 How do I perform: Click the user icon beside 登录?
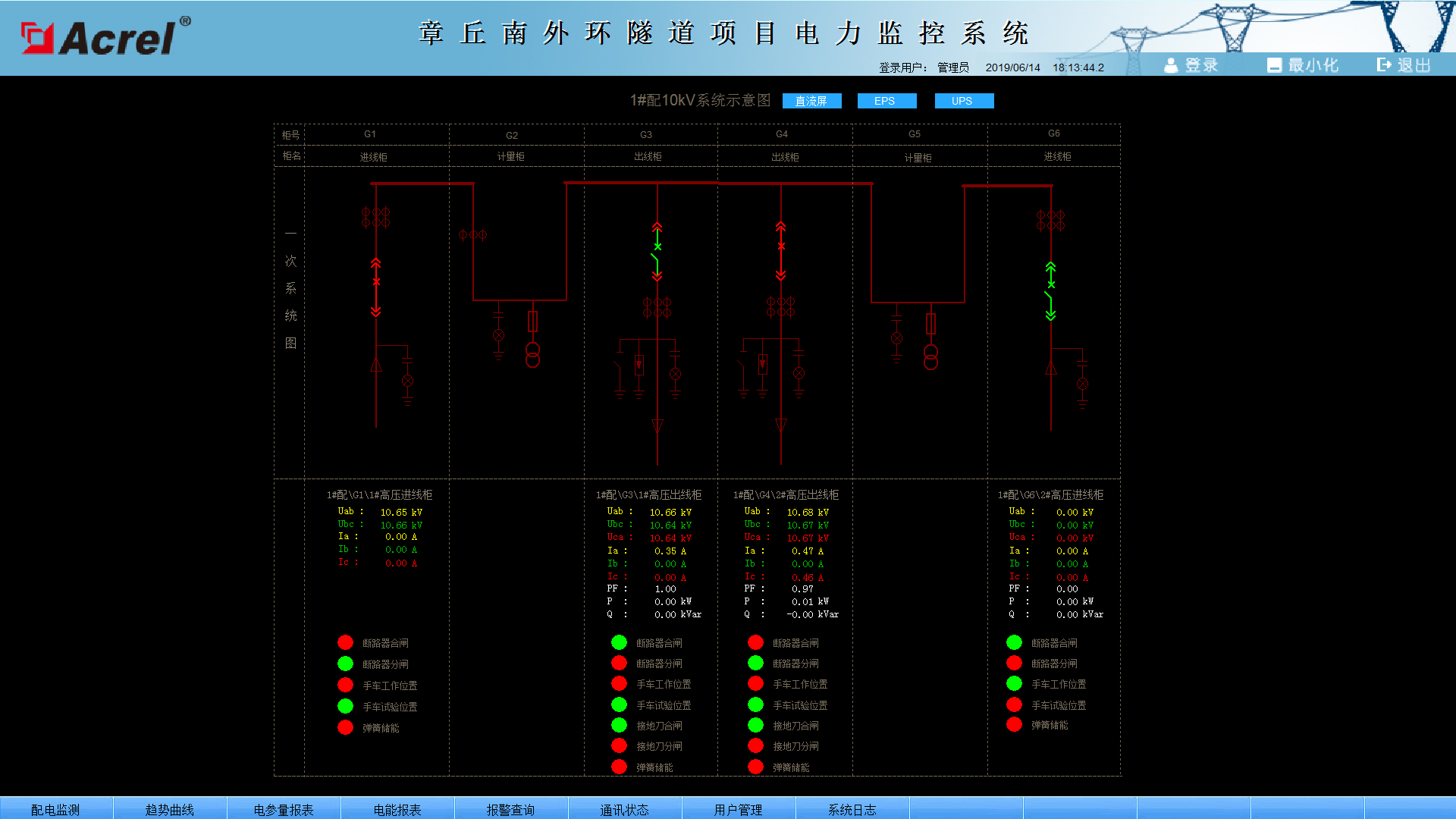pyautogui.click(x=1171, y=66)
